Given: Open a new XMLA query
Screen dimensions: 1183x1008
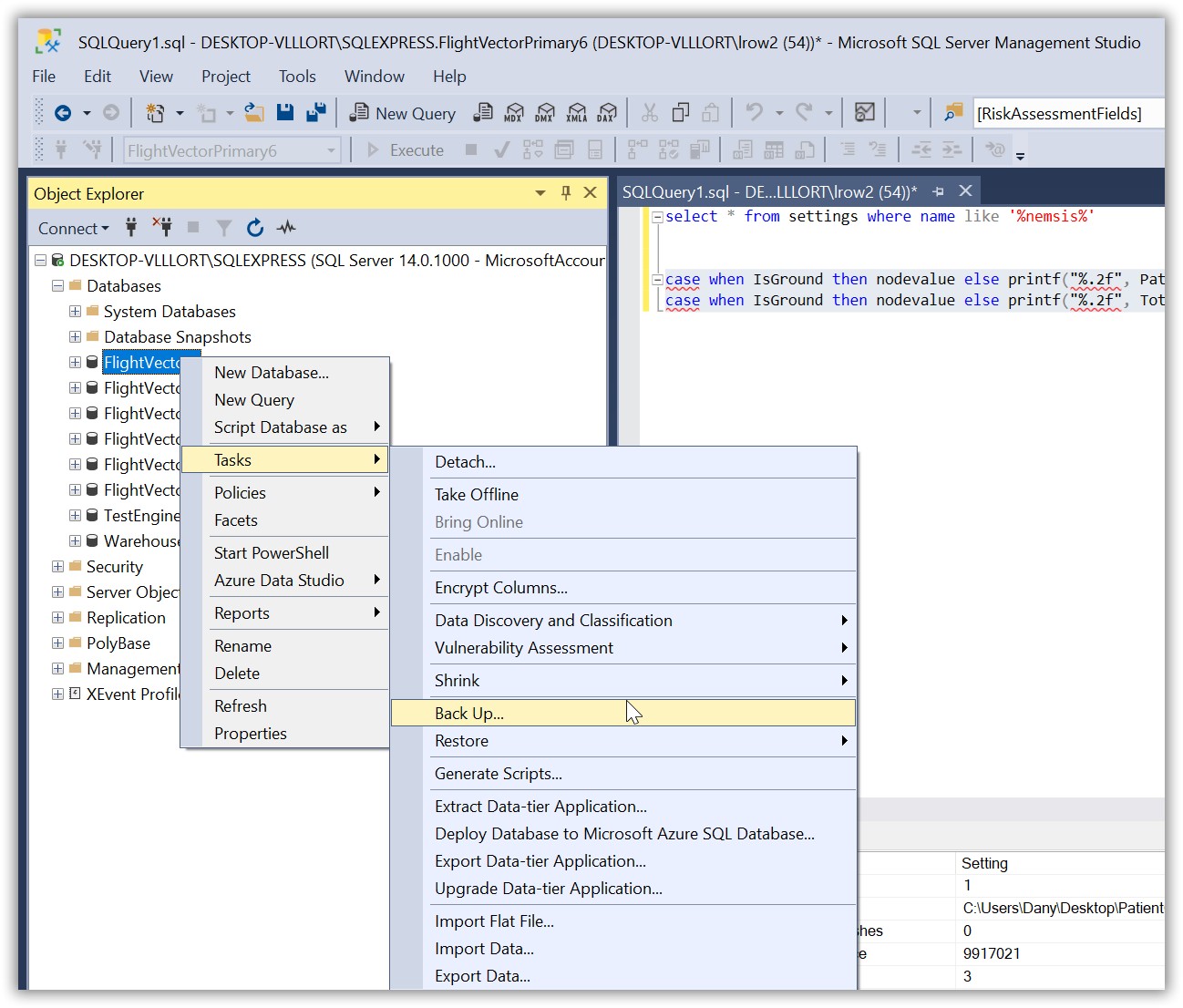Looking at the screenshot, I should point(576,112).
